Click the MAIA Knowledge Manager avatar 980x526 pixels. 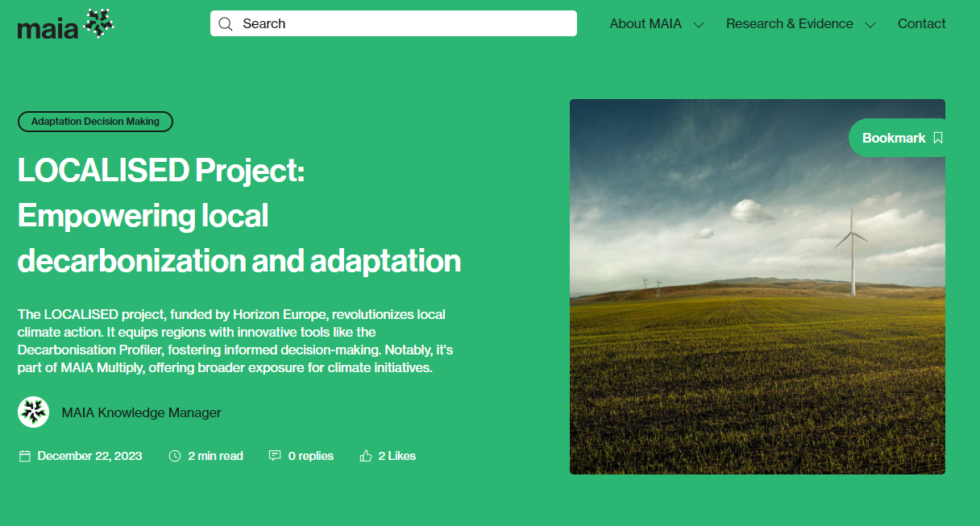(x=33, y=412)
